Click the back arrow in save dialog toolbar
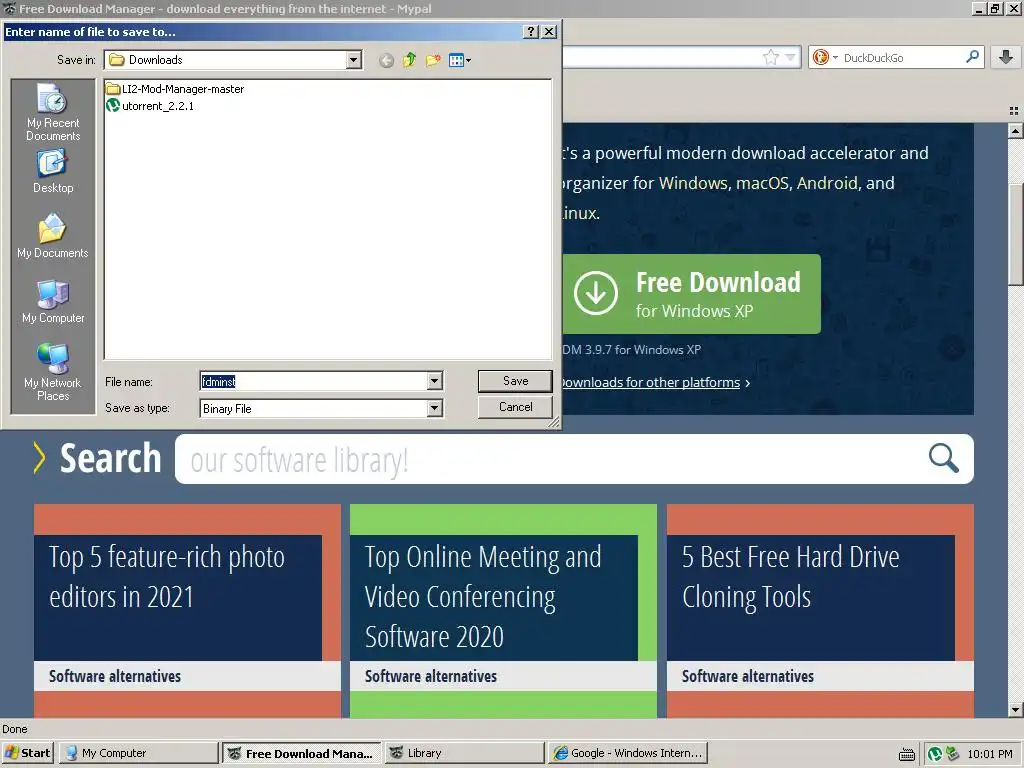1024x768 pixels. pyautogui.click(x=387, y=61)
